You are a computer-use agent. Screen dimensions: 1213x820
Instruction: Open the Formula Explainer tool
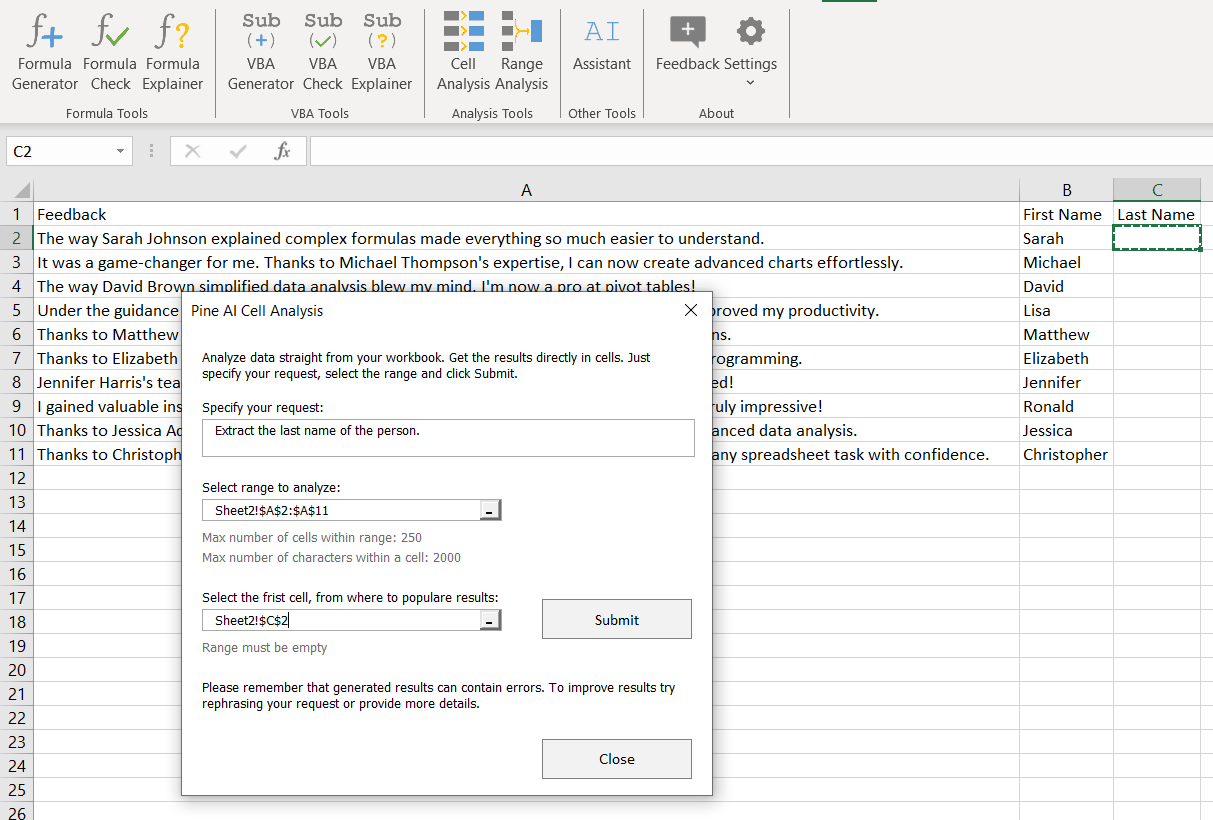[x=172, y=50]
